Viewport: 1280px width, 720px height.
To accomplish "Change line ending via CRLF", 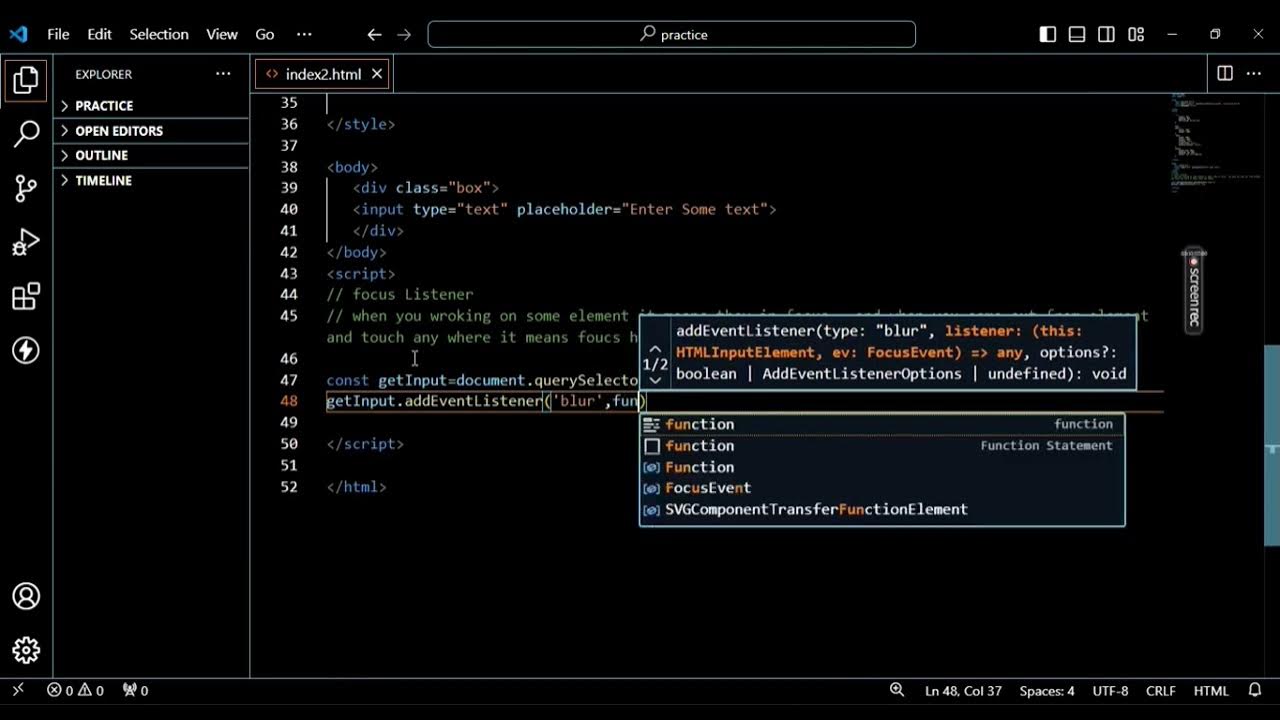I will click(1161, 690).
